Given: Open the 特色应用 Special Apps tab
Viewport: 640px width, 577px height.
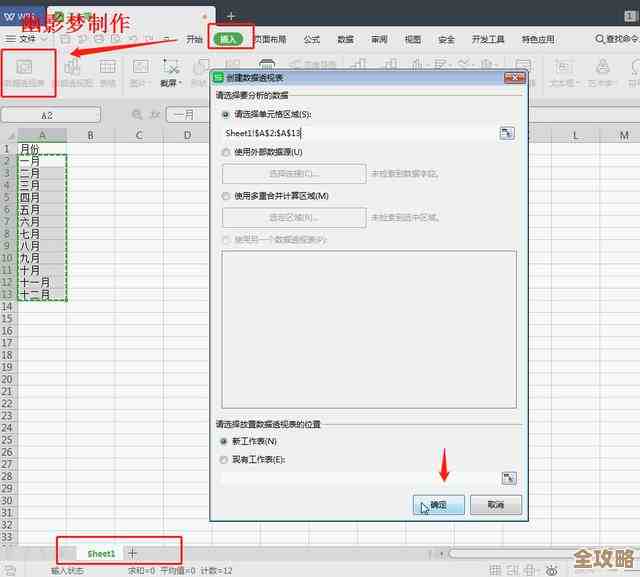Looking at the screenshot, I should coord(538,39).
